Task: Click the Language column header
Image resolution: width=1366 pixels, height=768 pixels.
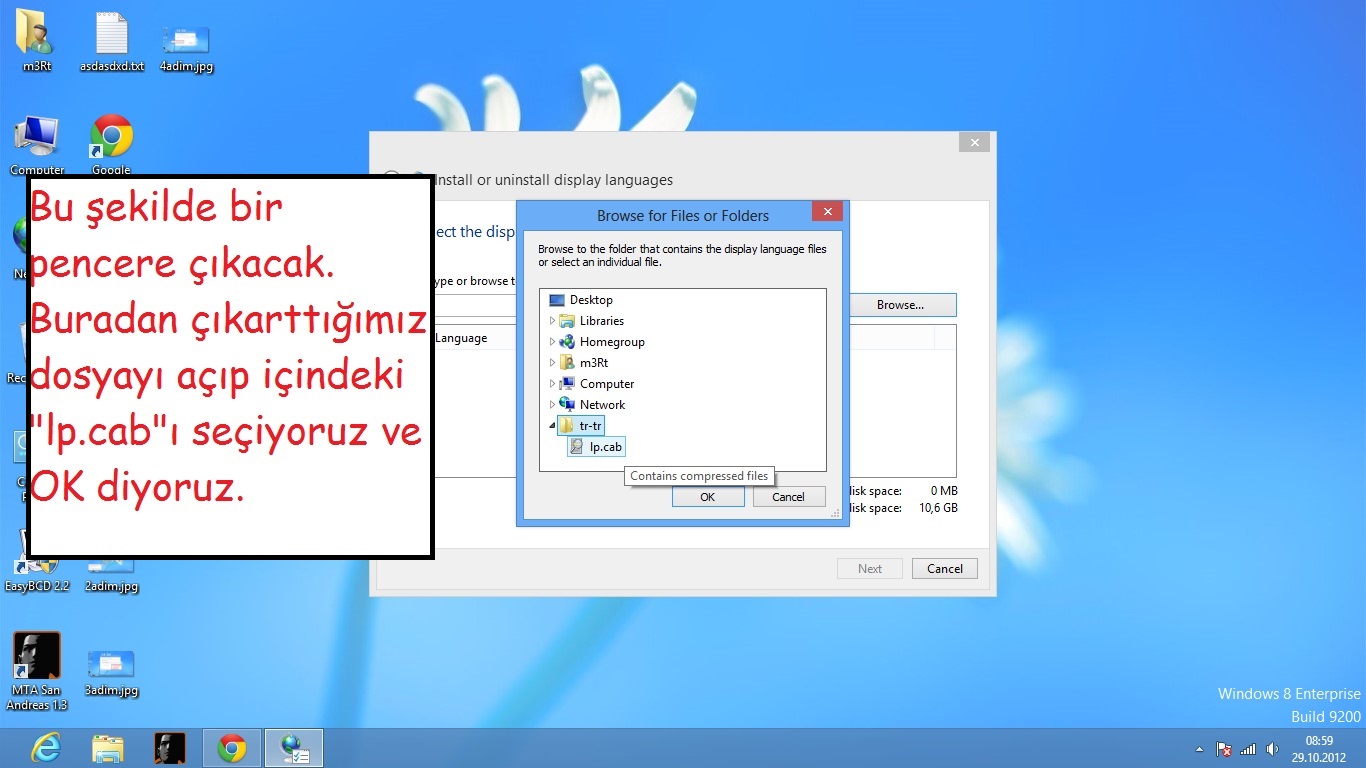Action: (461, 338)
